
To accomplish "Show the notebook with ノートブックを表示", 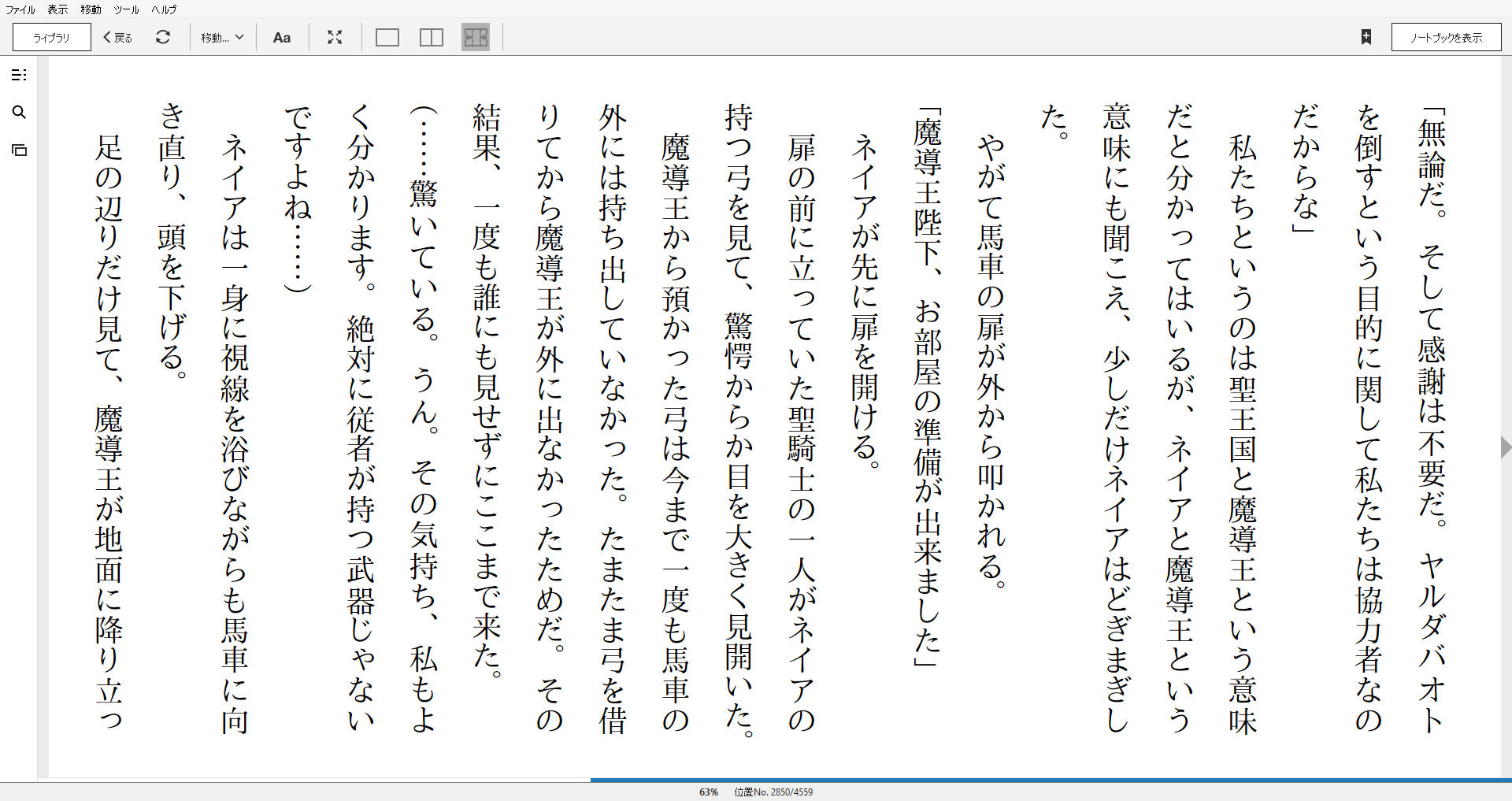I will point(1446,37).
